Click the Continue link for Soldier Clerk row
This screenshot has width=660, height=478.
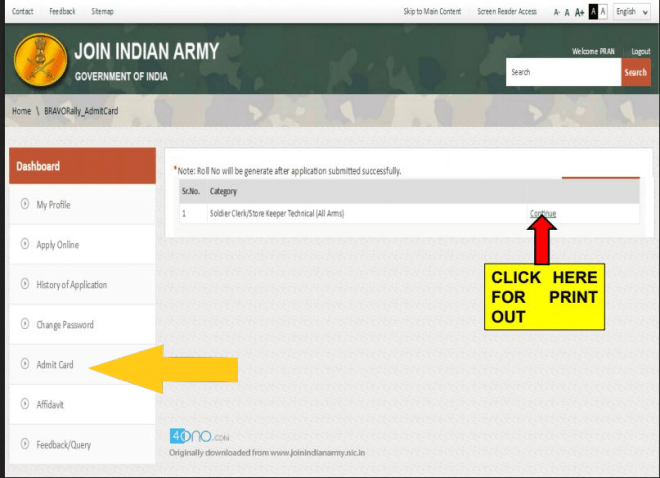(543, 213)
